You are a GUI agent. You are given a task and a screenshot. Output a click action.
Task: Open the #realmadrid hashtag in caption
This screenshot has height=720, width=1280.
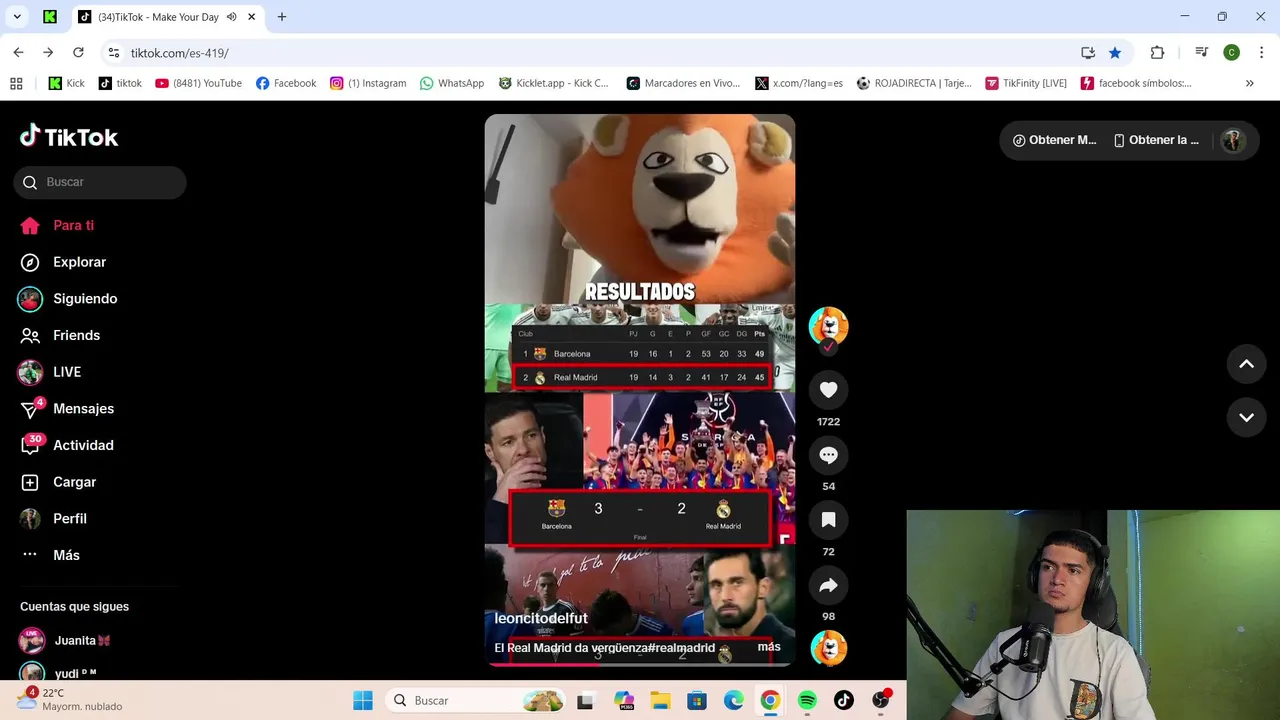pos(682,648)
